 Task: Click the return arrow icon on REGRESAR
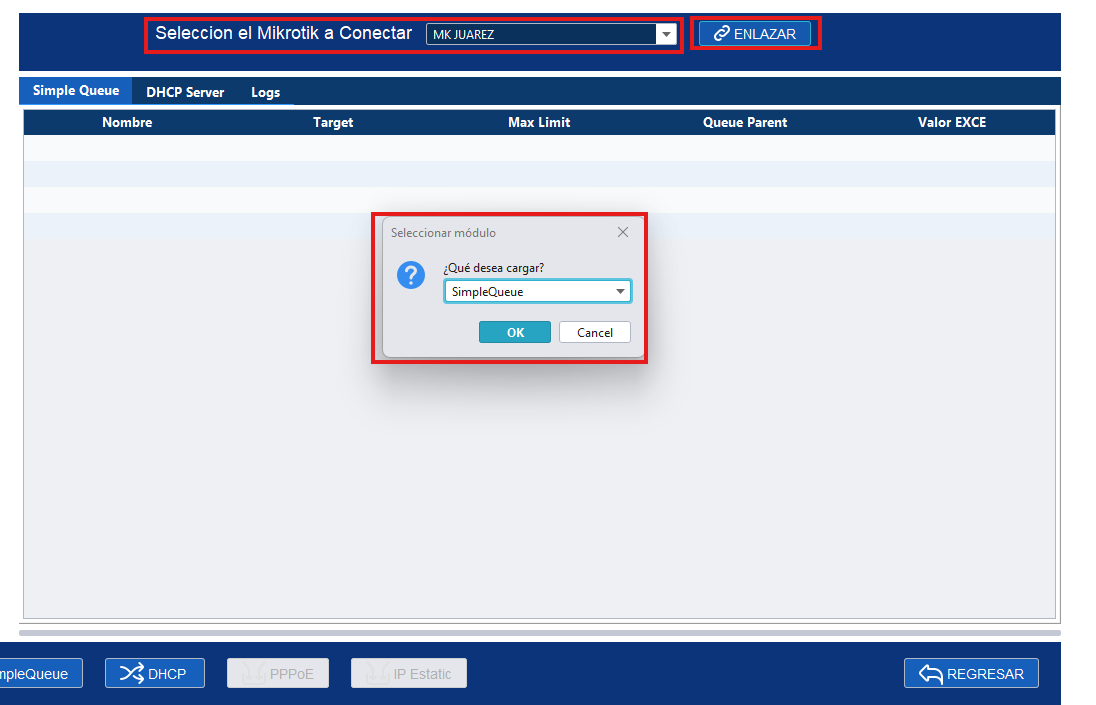(x=931, y=674)
